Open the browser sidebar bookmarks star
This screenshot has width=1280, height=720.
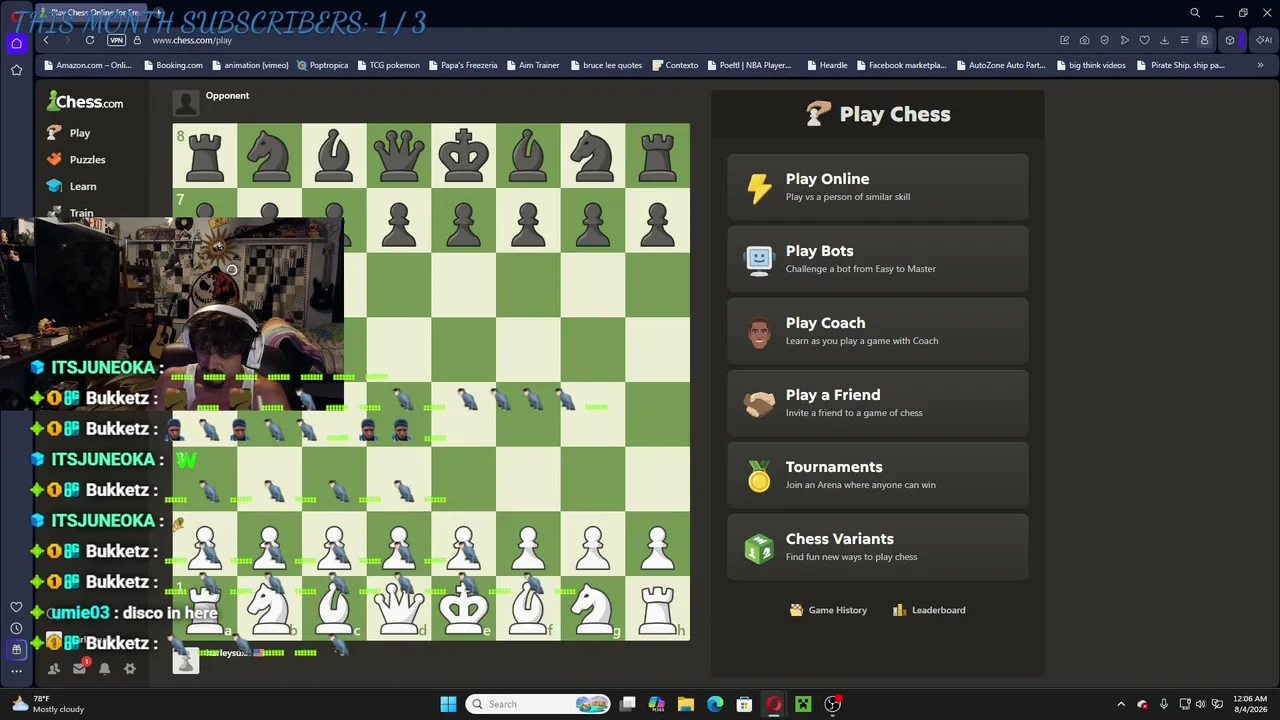(x=16, y=70)
